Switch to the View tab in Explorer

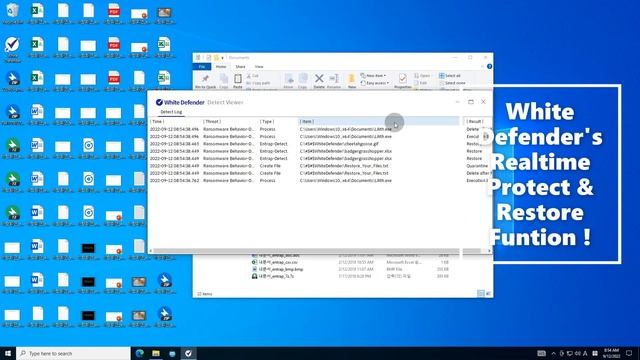click(259, 67)
